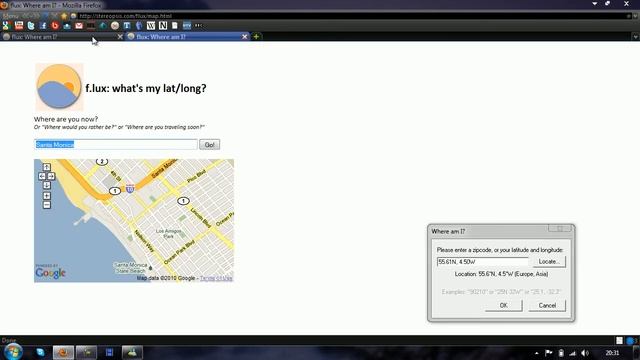Zoom in on the map with plus
Image resolution: width=640 pixels, height=360 pixels.
[47, 196]
